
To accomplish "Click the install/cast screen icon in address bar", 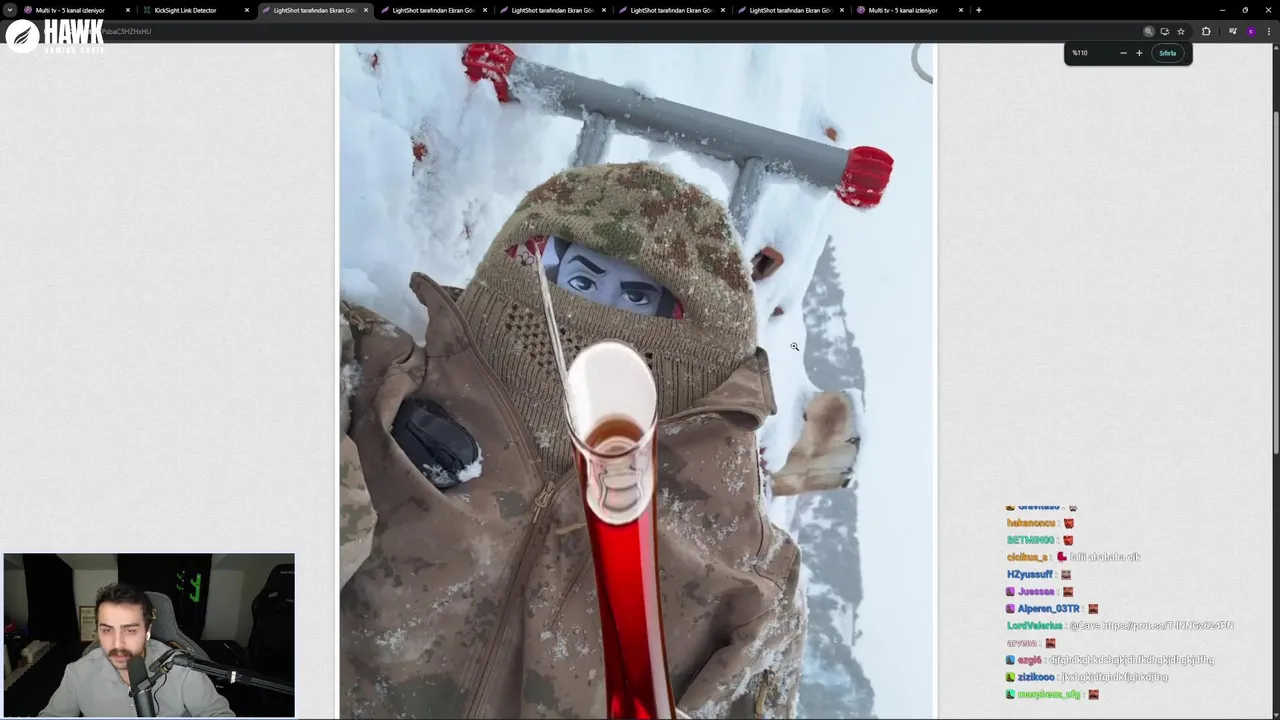I will click(x=1164, y=31).
